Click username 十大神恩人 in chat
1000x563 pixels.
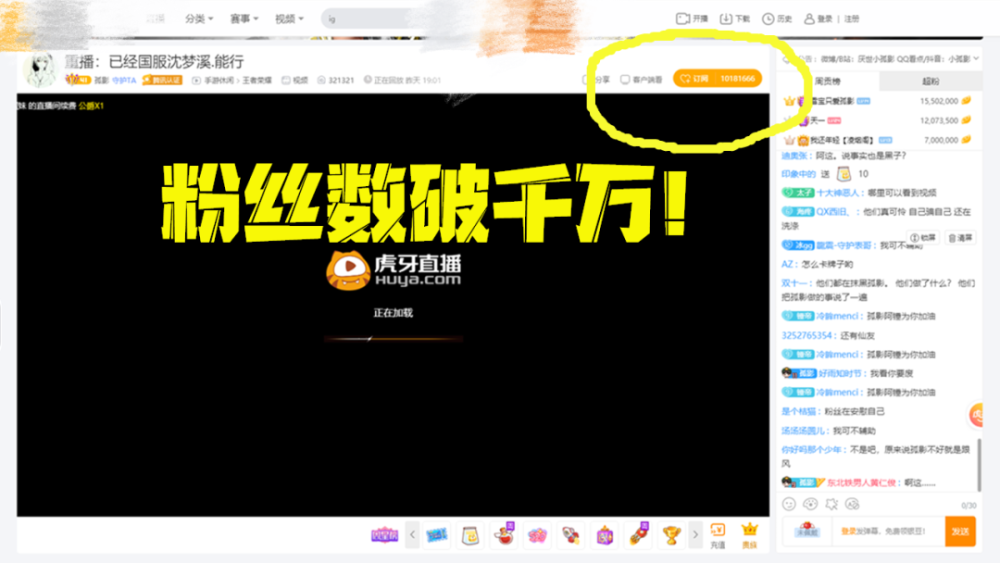[x=839, y=193]
